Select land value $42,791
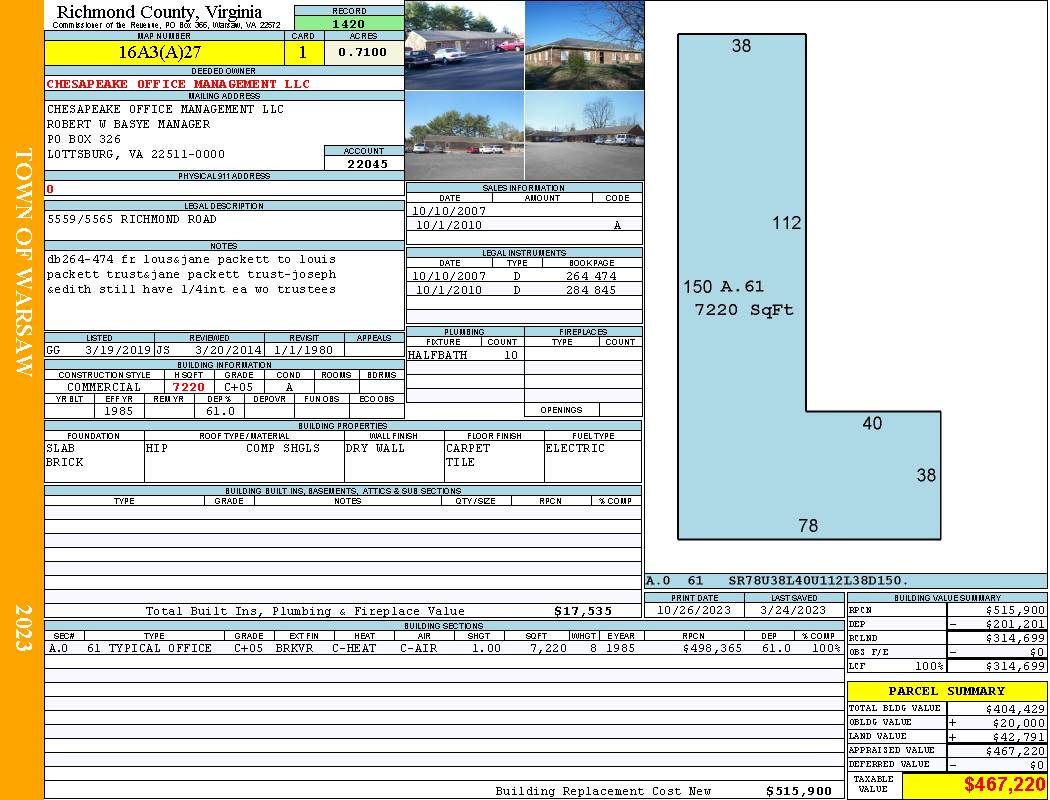The height and width of the screenshot is (800, 1050). 1019,737
